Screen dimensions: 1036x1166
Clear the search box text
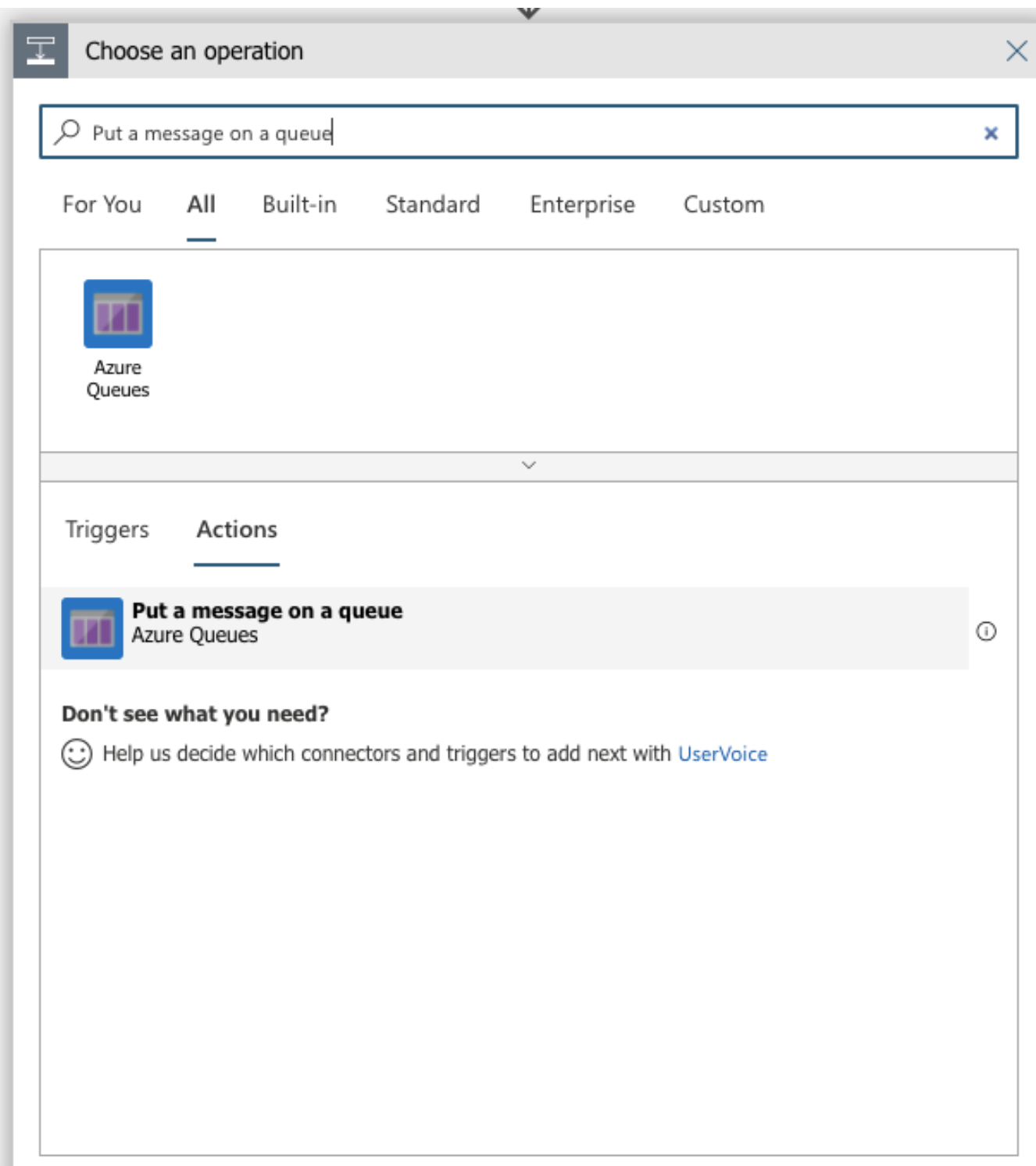pyautogui.click(x=991, y=134)
